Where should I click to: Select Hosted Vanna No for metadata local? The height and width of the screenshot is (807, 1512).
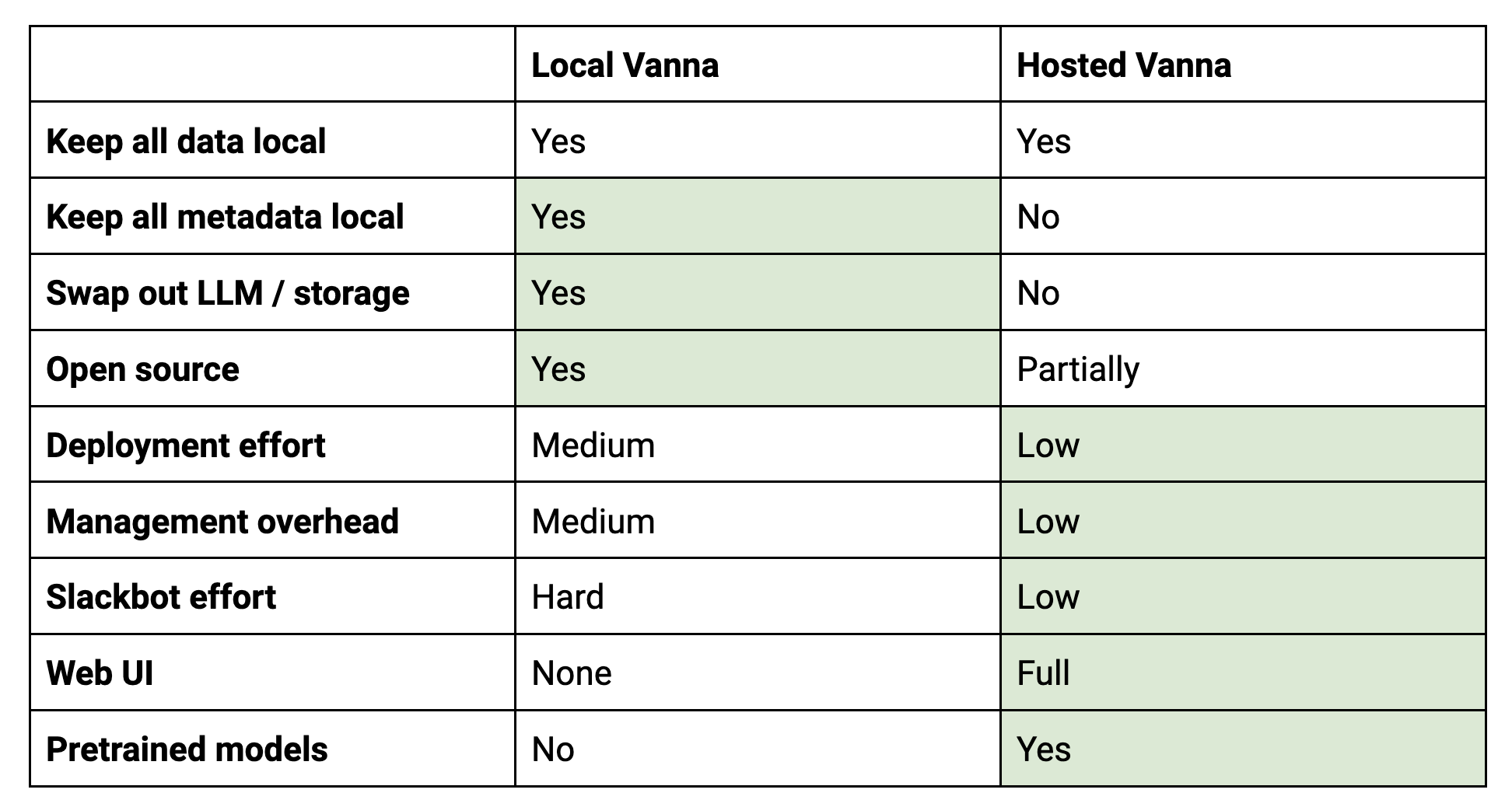tap(1243, 216)
